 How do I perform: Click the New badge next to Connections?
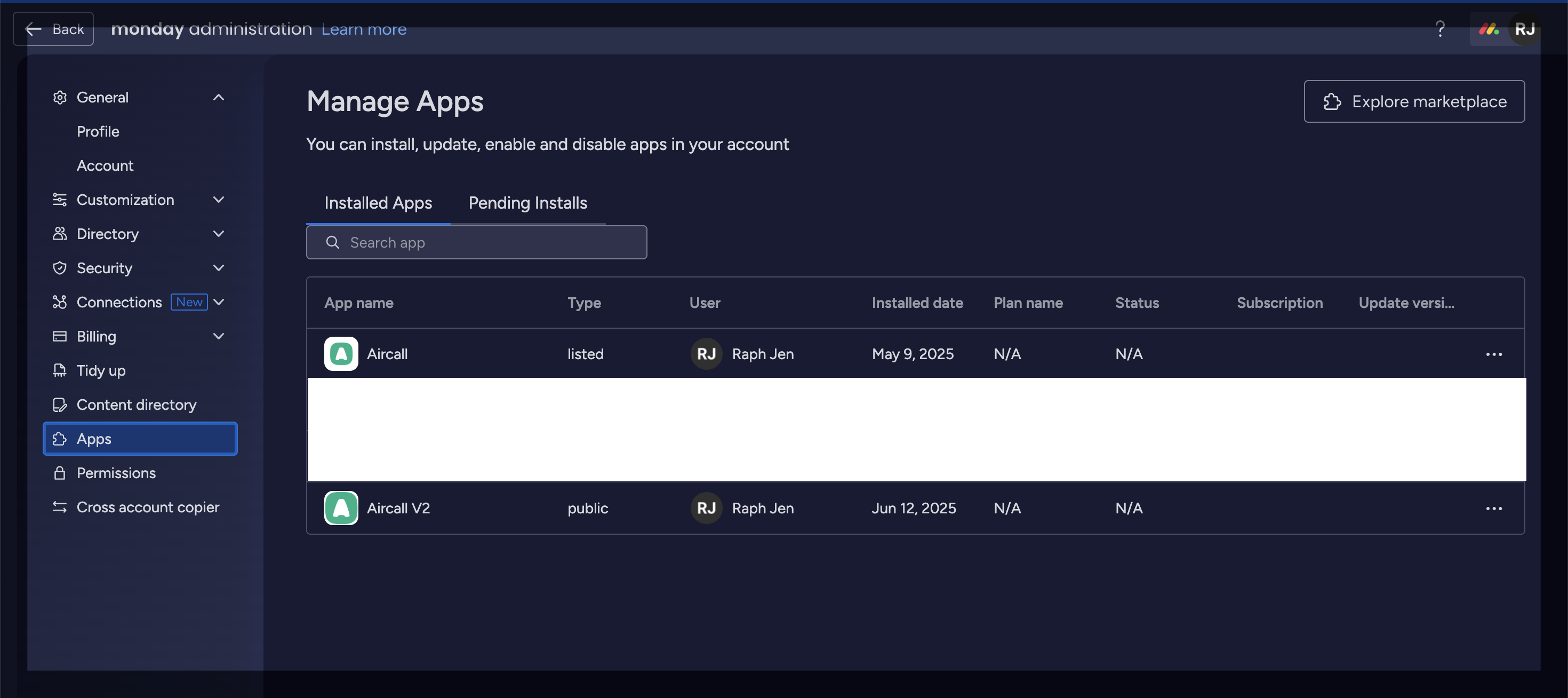click(x=189, y=302)
